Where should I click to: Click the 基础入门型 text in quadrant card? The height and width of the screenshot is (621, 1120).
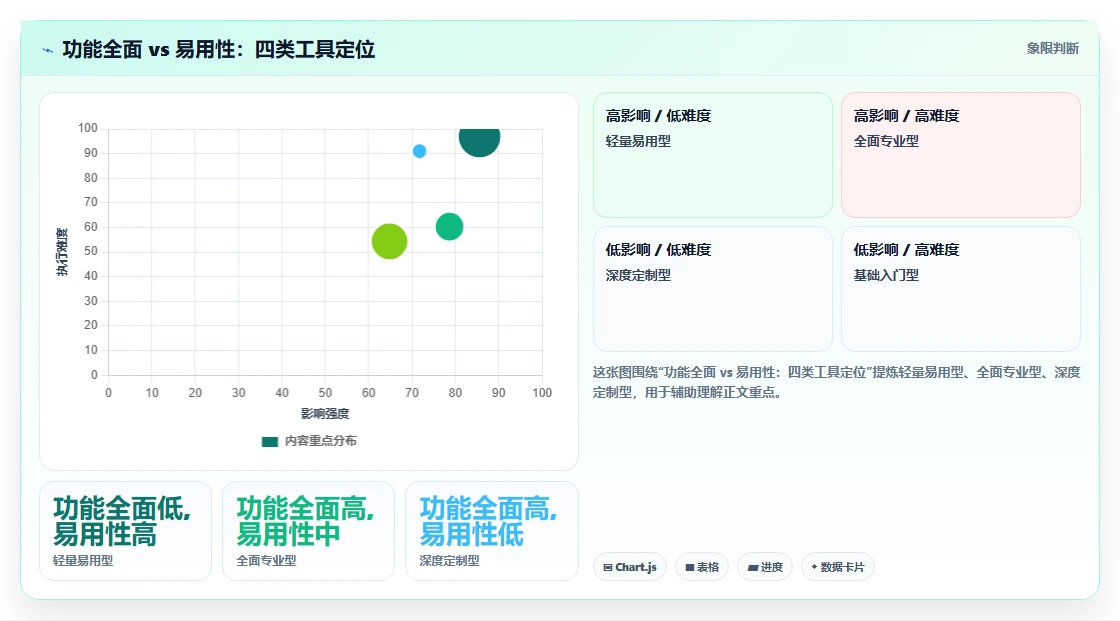tap(886, 275)
